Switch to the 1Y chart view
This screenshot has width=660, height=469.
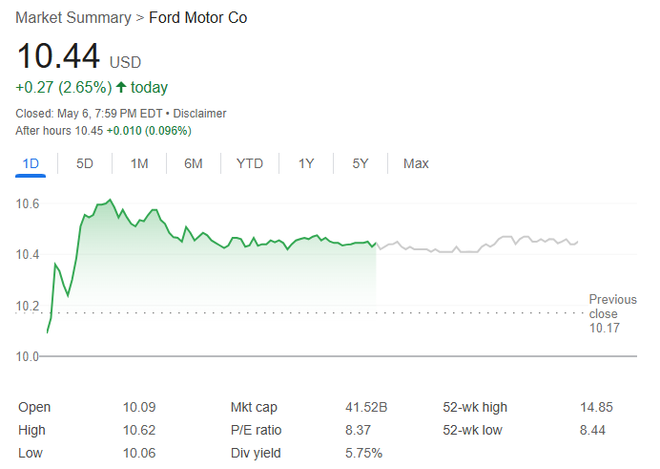point(306,163)
